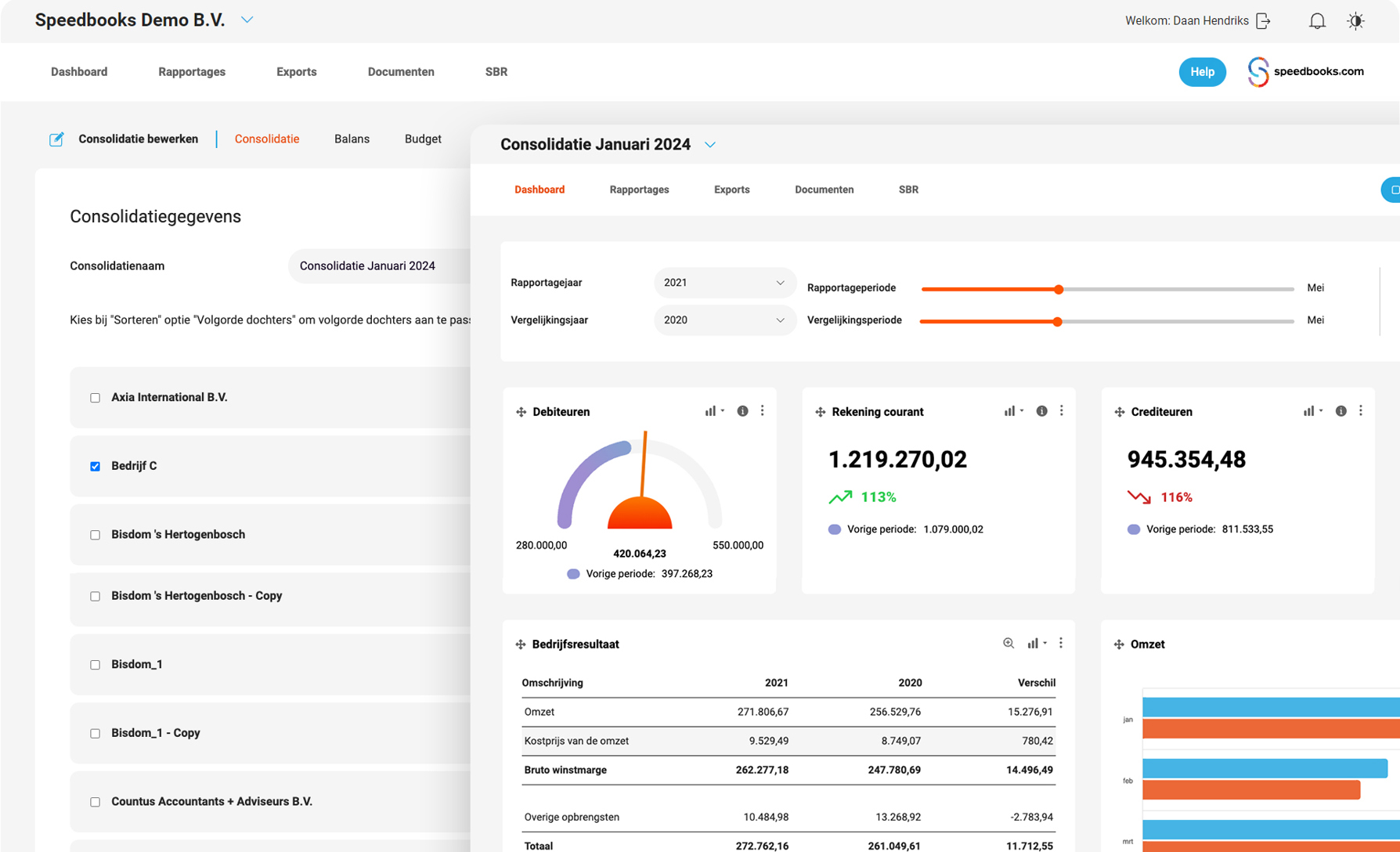Click the Rapportageperiode slider handle
This screenshot has height=852, width=1400.
[x=1059, y=289]
